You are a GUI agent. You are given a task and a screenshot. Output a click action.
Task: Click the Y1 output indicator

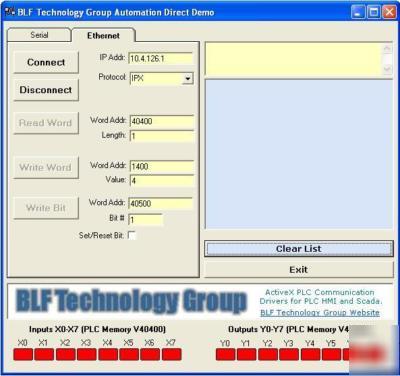247,355
